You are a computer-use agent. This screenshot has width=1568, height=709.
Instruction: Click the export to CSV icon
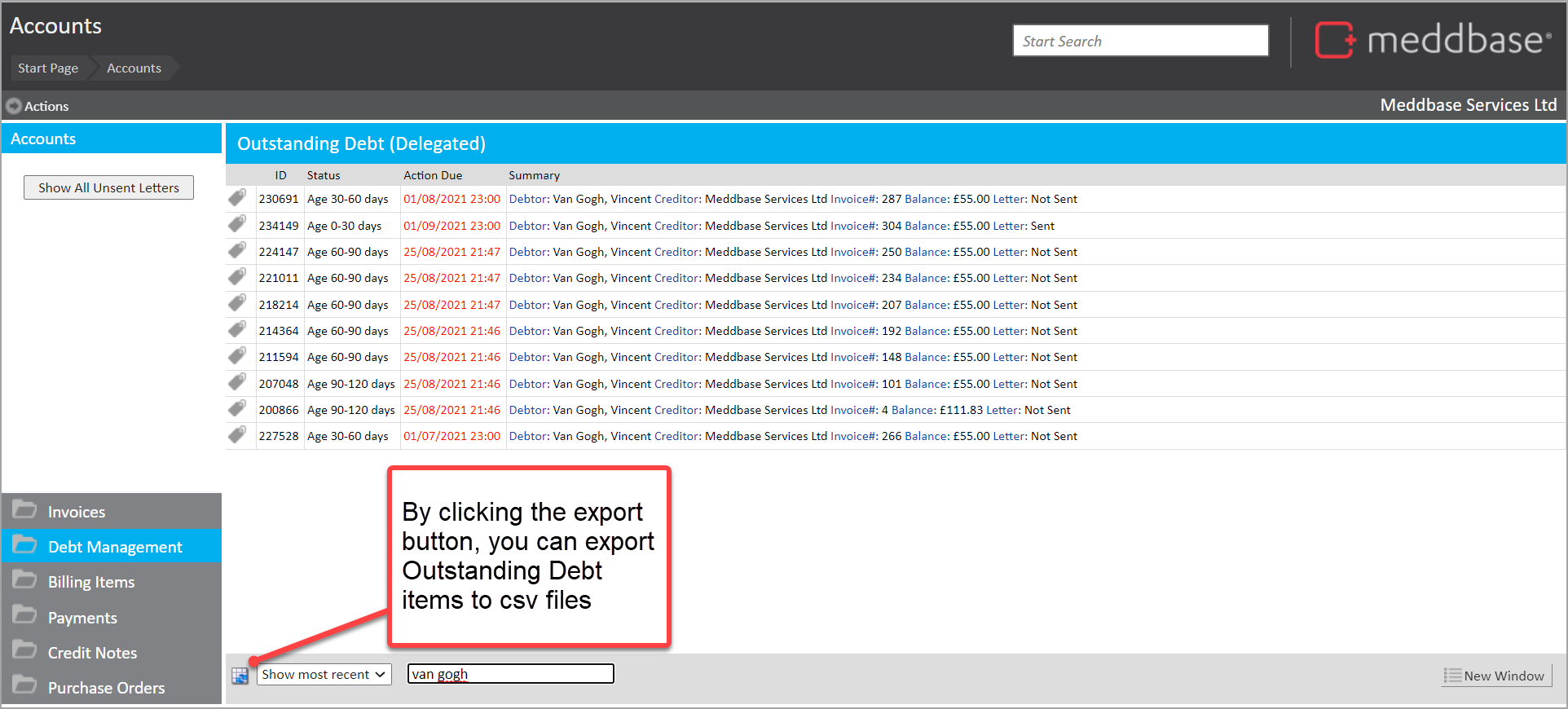[x=240, y=676]
